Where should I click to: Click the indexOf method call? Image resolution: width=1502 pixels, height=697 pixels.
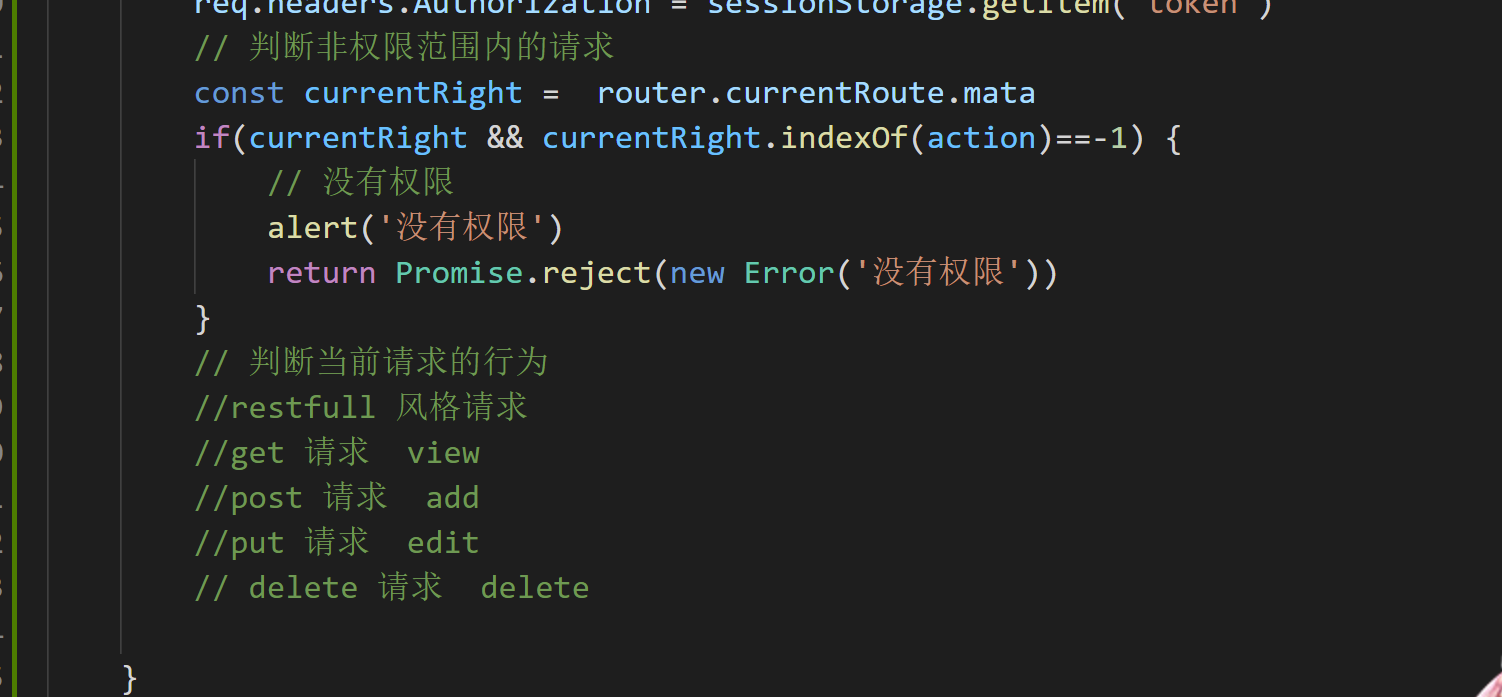[x=844, y=138]
